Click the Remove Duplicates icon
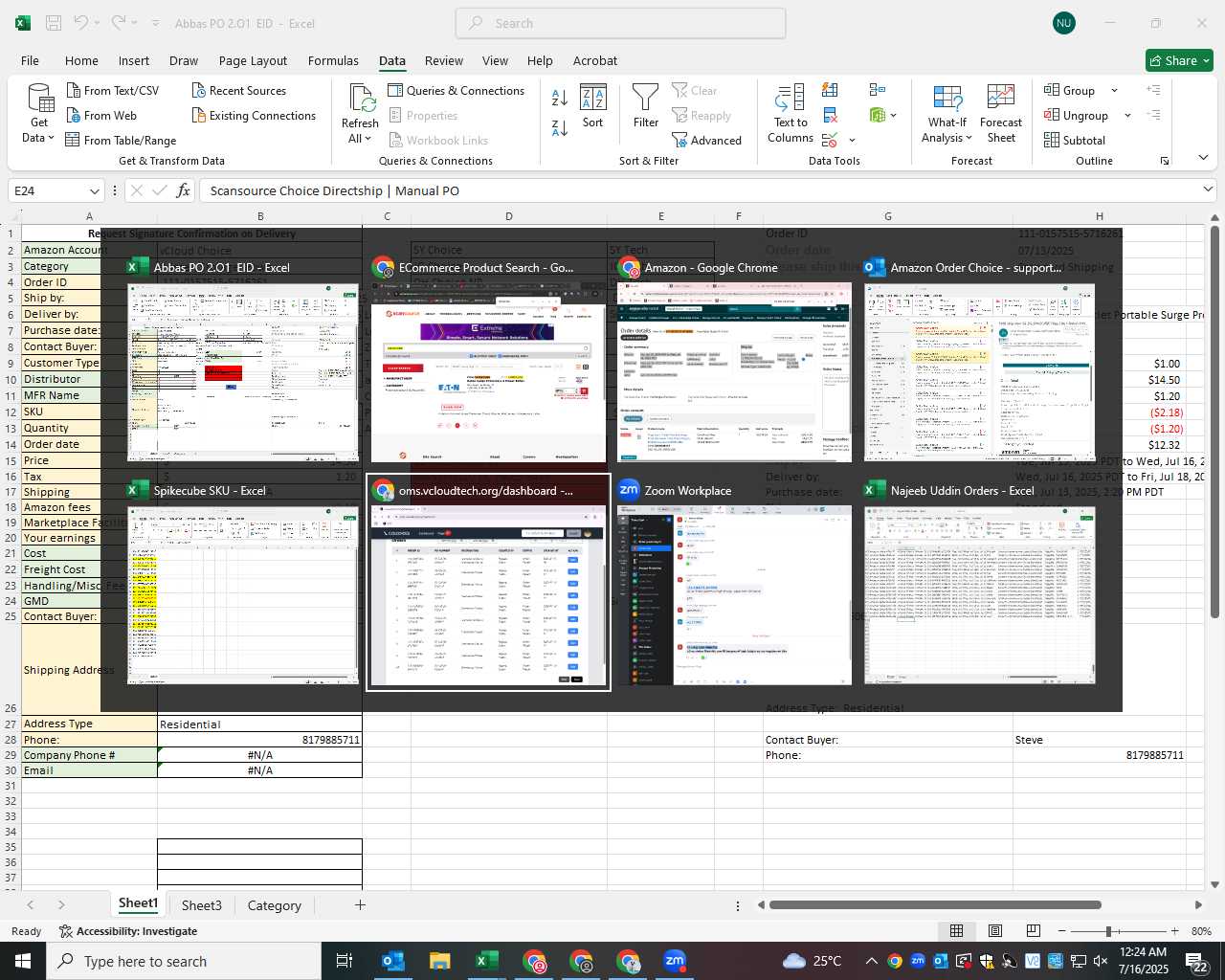 831,115
